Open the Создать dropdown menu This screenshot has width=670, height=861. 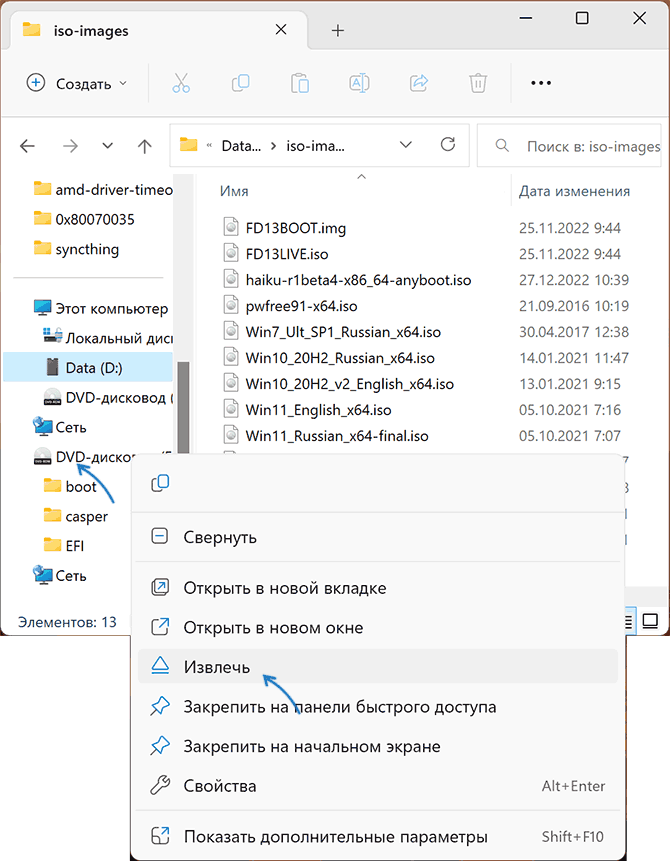pos(76,83)
